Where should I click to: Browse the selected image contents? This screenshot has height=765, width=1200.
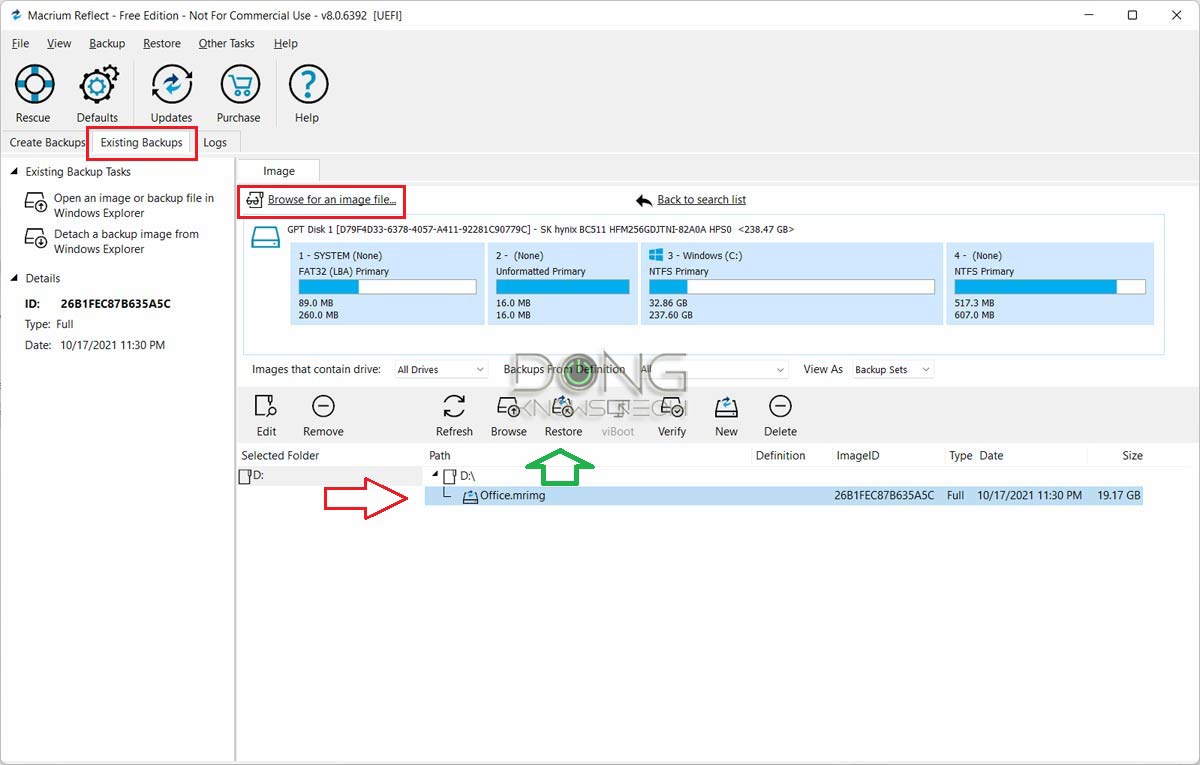click(508, 415)
